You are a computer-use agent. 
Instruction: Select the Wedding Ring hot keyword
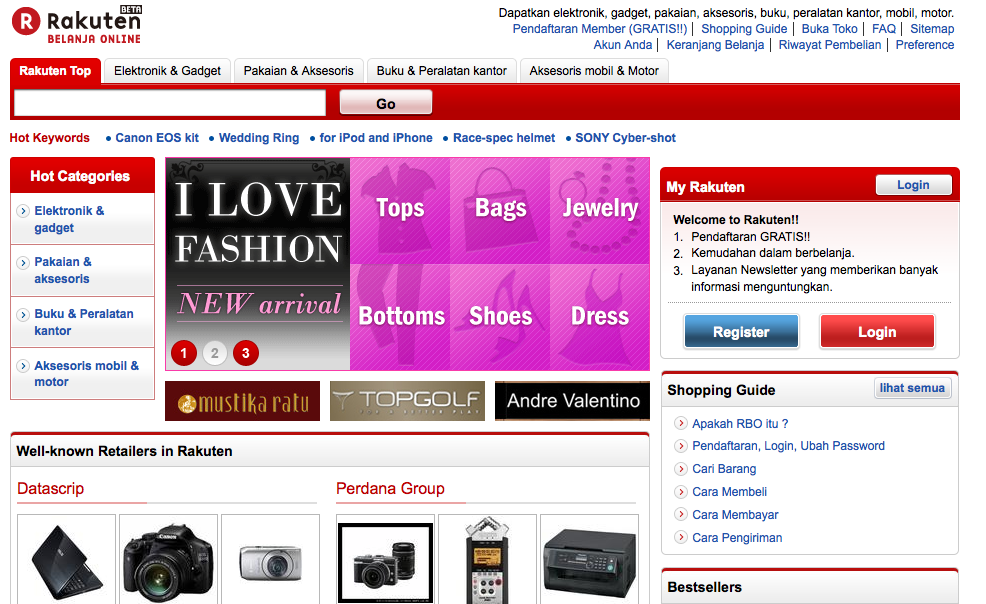click(x=259, y=138)
